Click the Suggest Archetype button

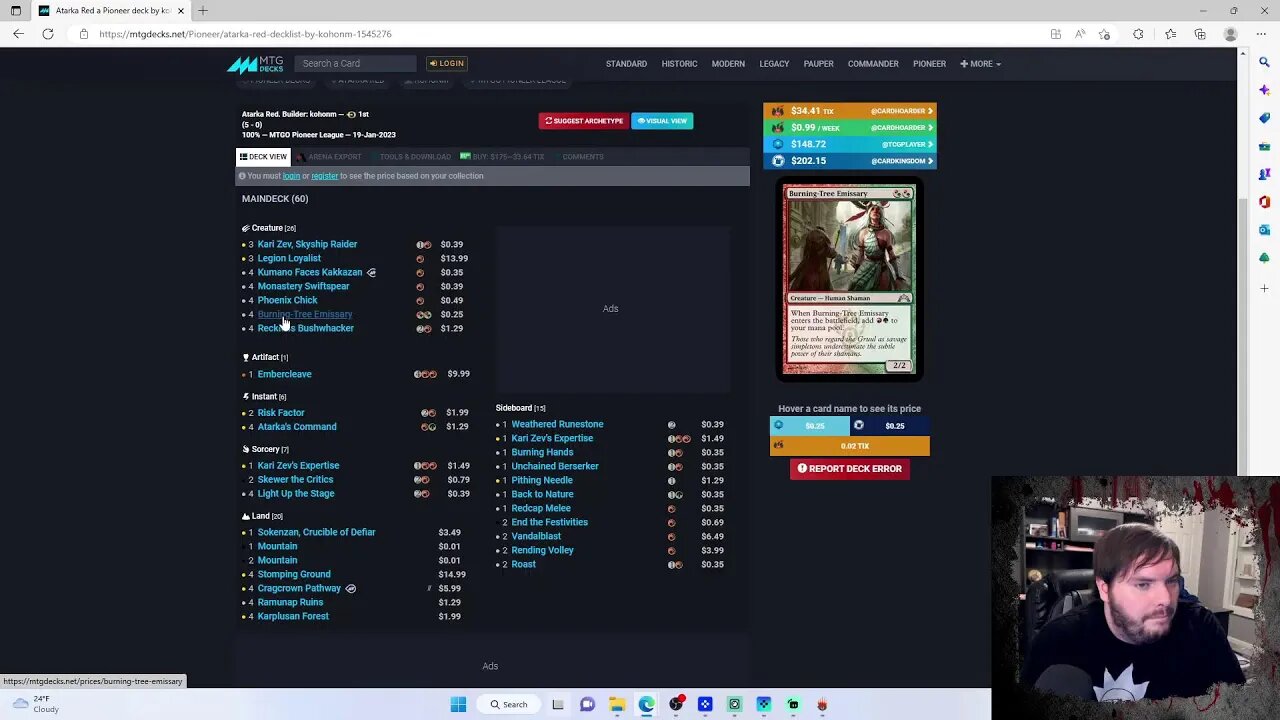pos(584,121)
